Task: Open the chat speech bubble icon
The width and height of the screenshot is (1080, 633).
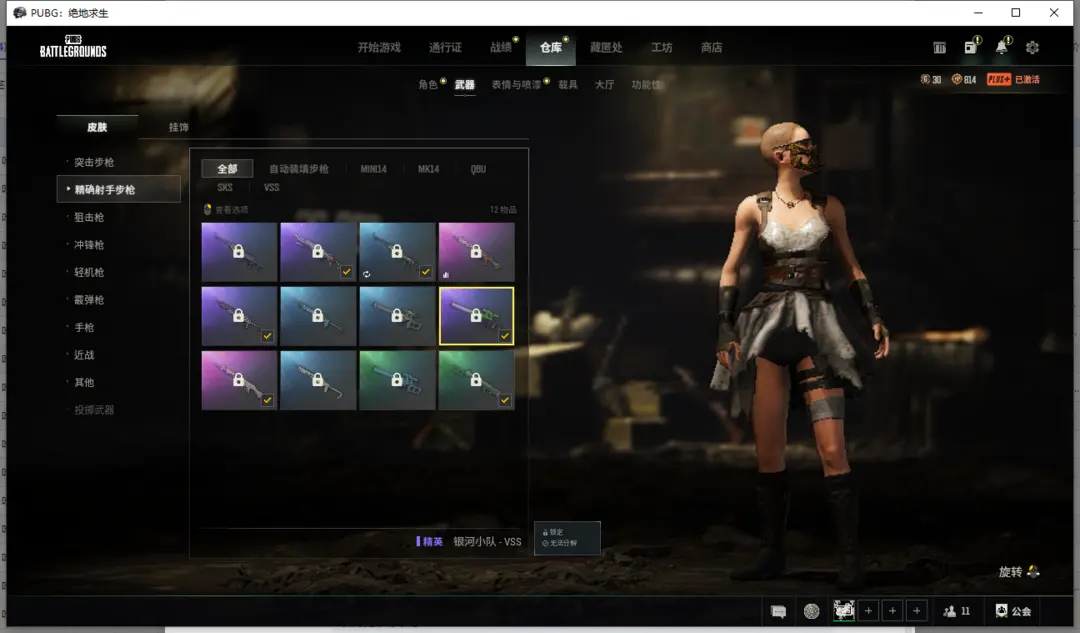Action: tap(778, 611)
